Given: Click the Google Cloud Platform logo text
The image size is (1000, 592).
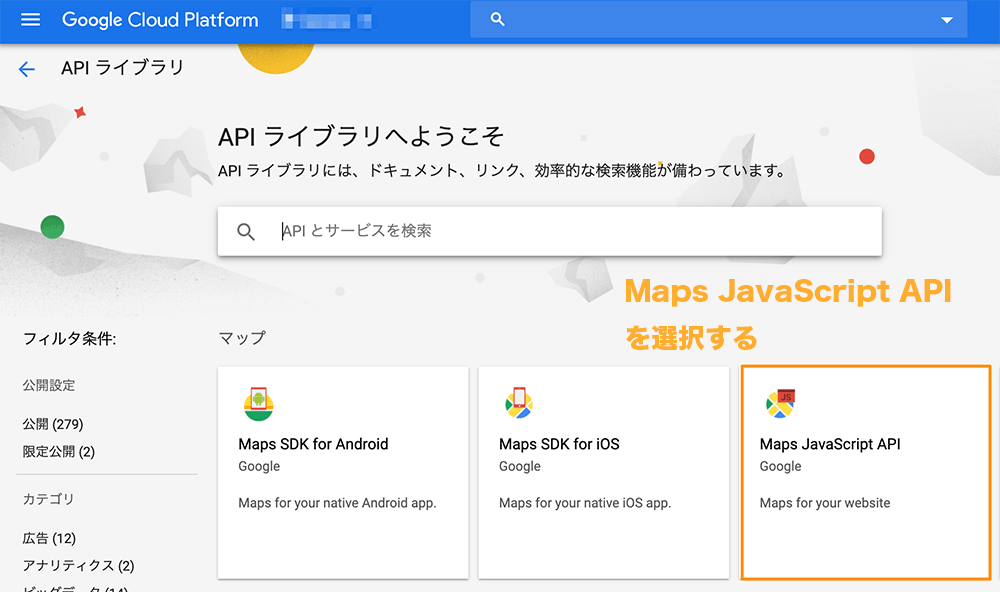Looking at the screenshot, I should [x=160, y=20].
